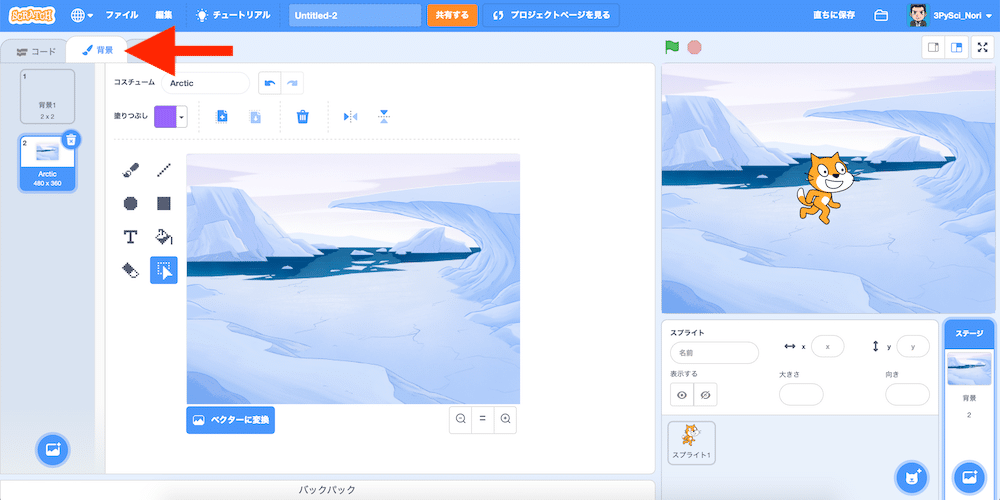Select the Brush tool

[x=130, y=170]
